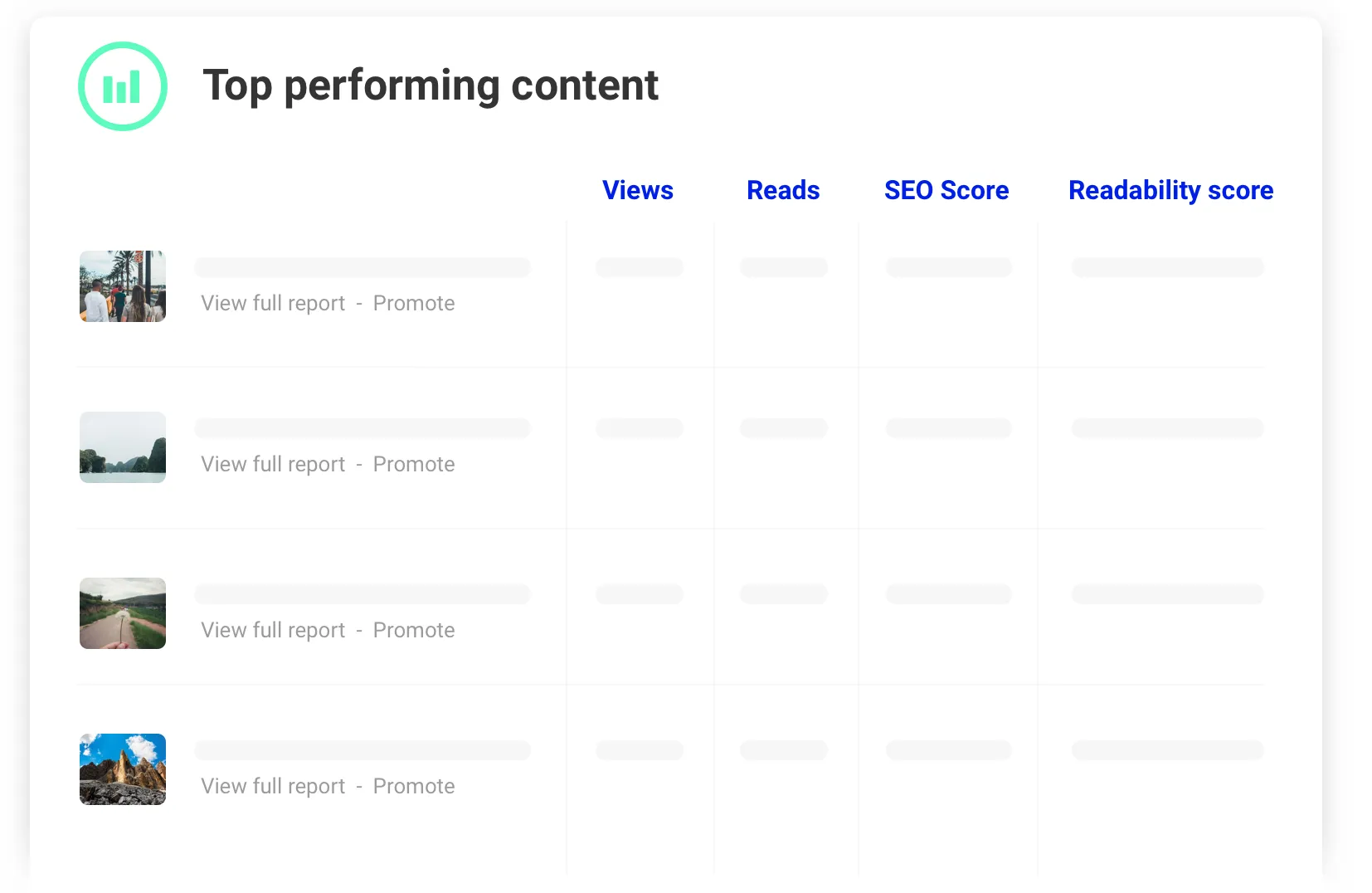
Task: View full report for the fourth article
Action: tap(273, 787)
